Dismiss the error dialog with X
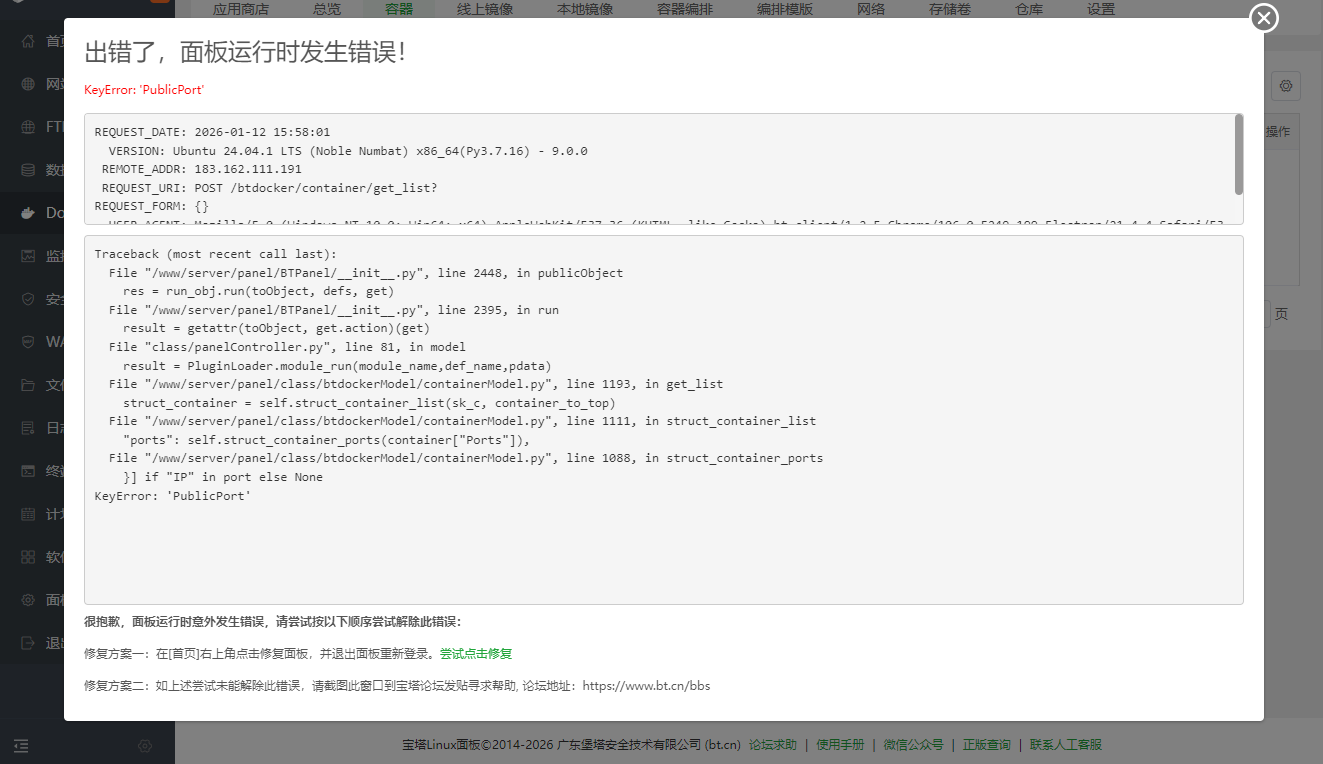Viewport: 1323px width, 764px height. coord(1263,18)
